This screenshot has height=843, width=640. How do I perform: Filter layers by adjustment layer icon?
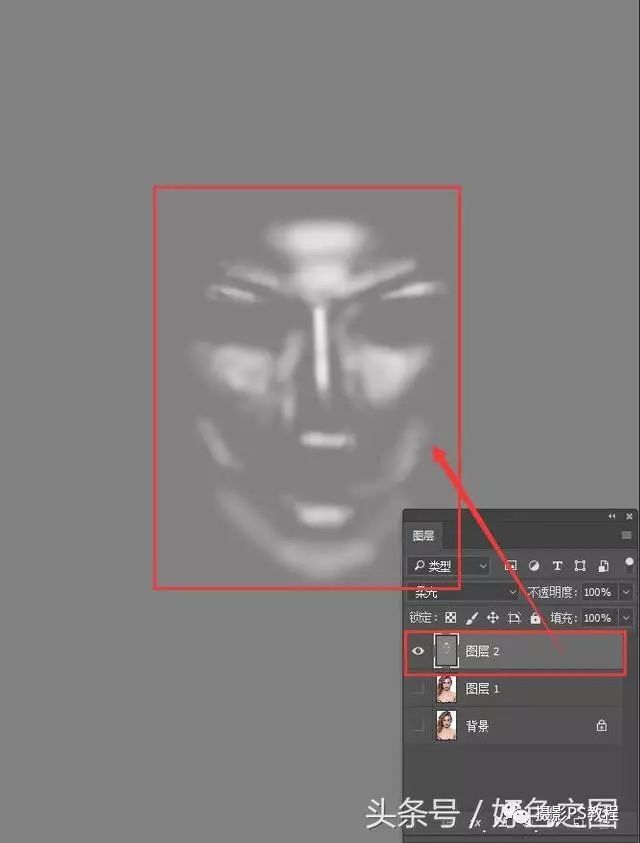[x=534, y=566]
